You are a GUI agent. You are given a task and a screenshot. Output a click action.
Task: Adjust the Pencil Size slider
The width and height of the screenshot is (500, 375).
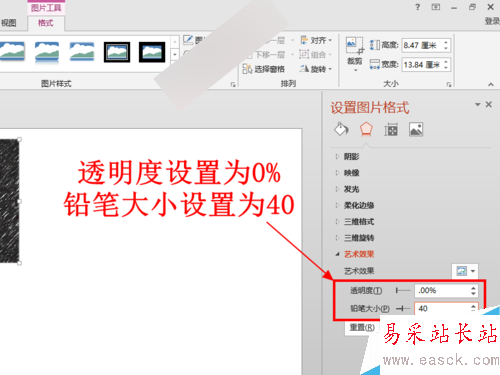(403, 309)
